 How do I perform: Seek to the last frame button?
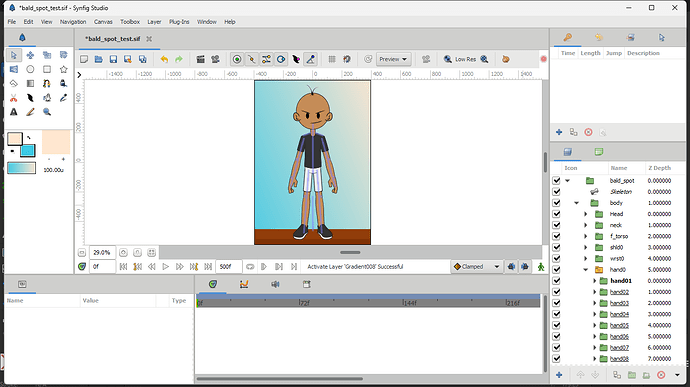point(208,266)
